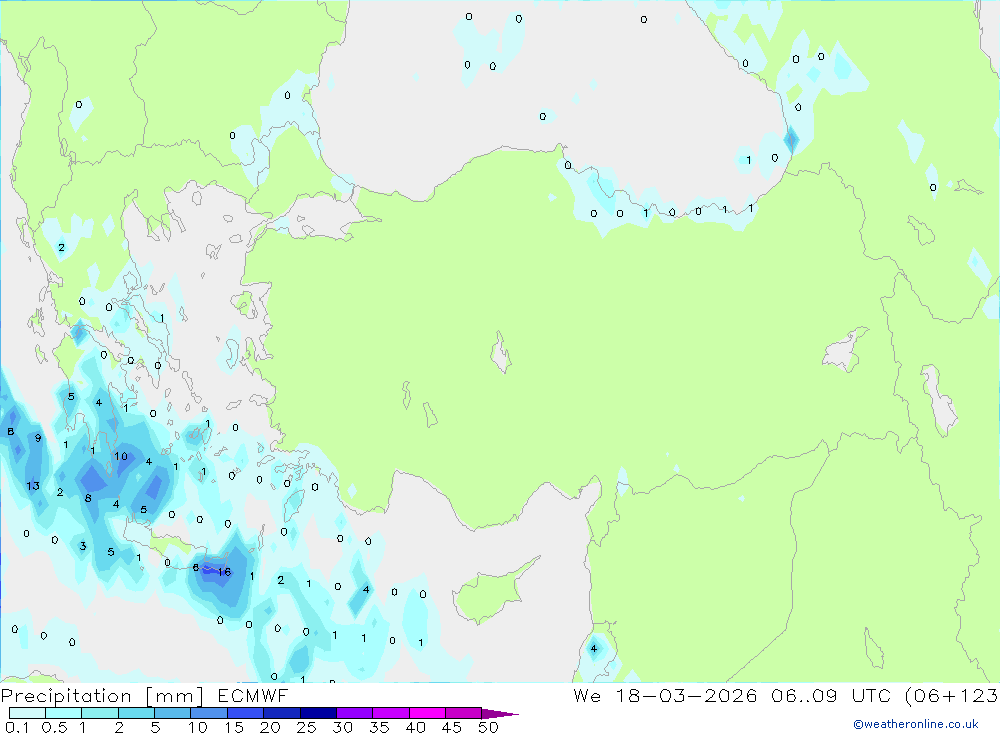The height and width of the screenshot is (733, 1000).
Task: Click the 'Precipitation [mm] ECMWF' title text
Action: [145, 695]
